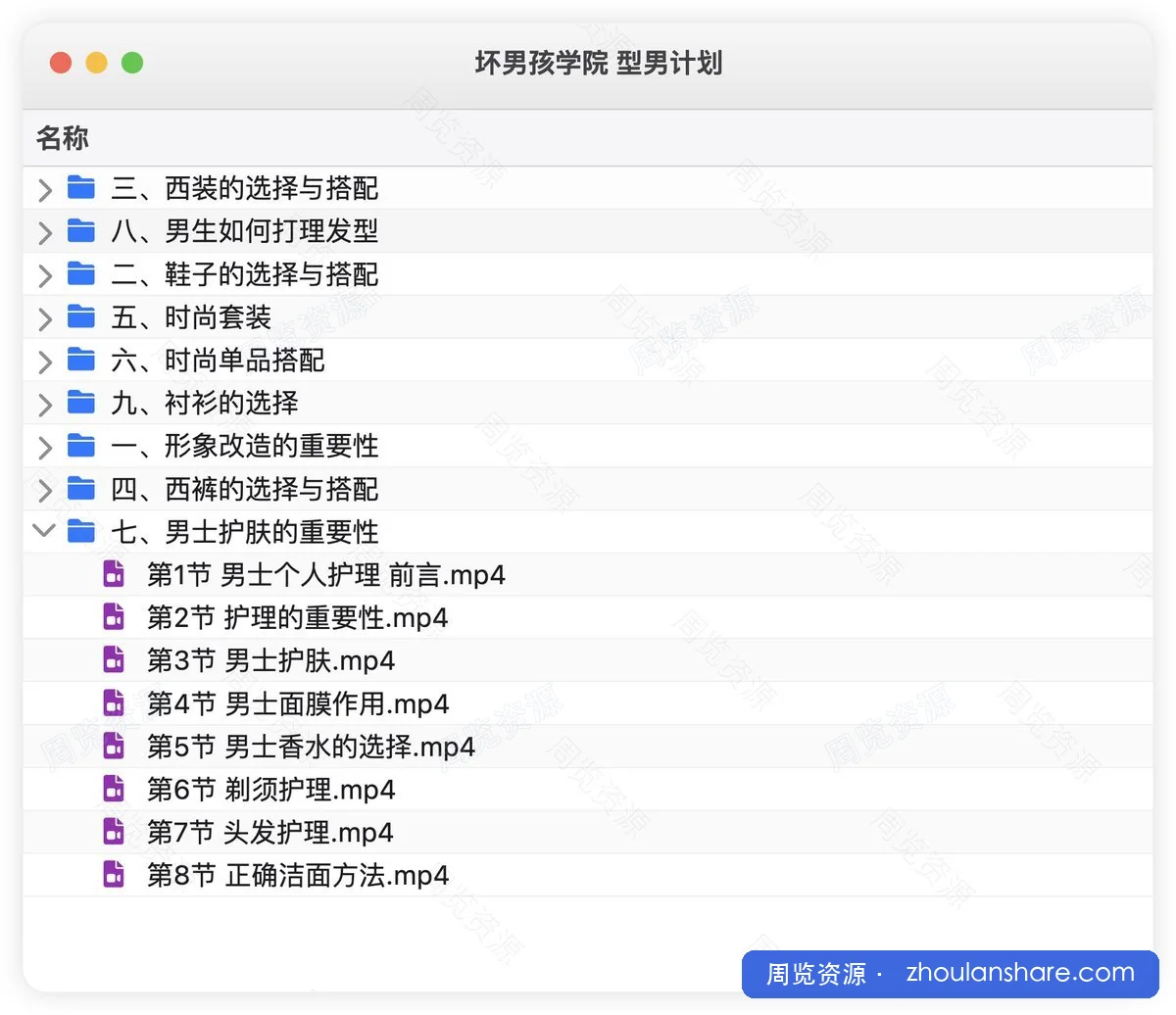
Task: Click the video file icon of 第2节 护理的重要性.mp4
Action: [114, 617]
